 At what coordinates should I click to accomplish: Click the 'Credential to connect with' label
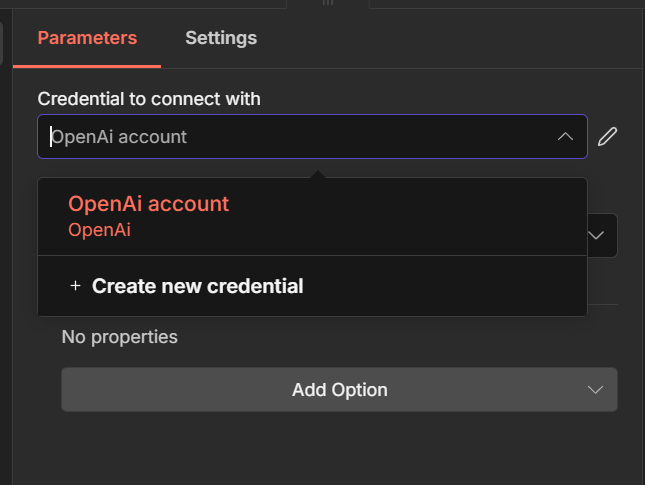click(149, 98)
